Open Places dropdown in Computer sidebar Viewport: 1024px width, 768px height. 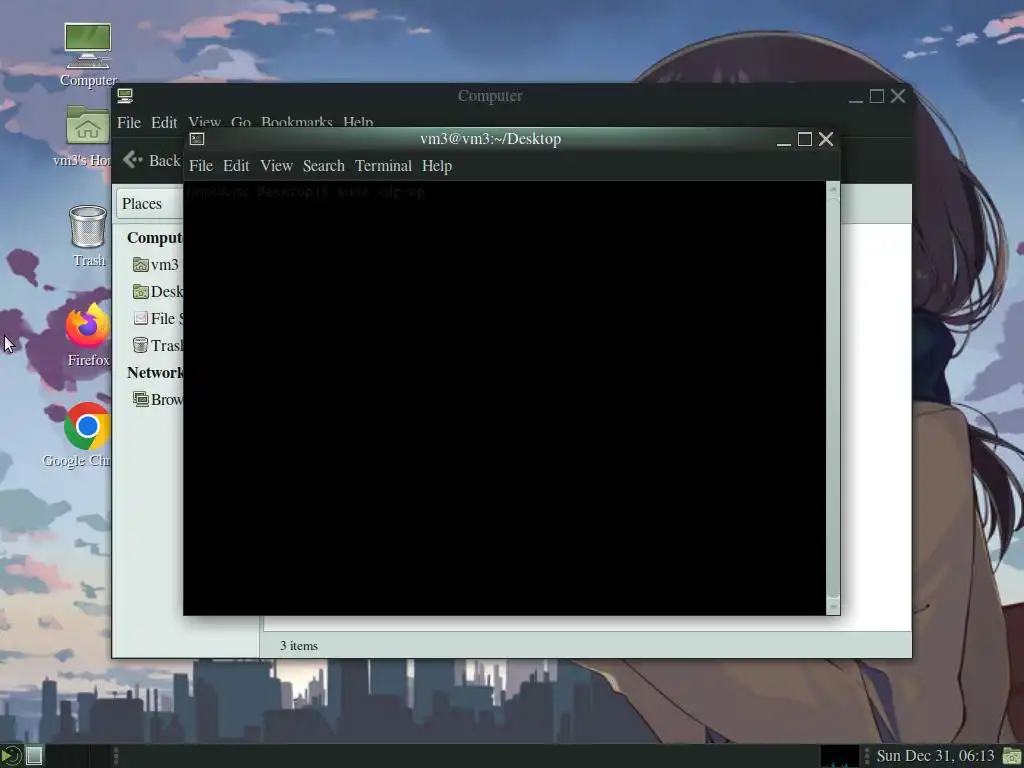(x=150, y=204)
